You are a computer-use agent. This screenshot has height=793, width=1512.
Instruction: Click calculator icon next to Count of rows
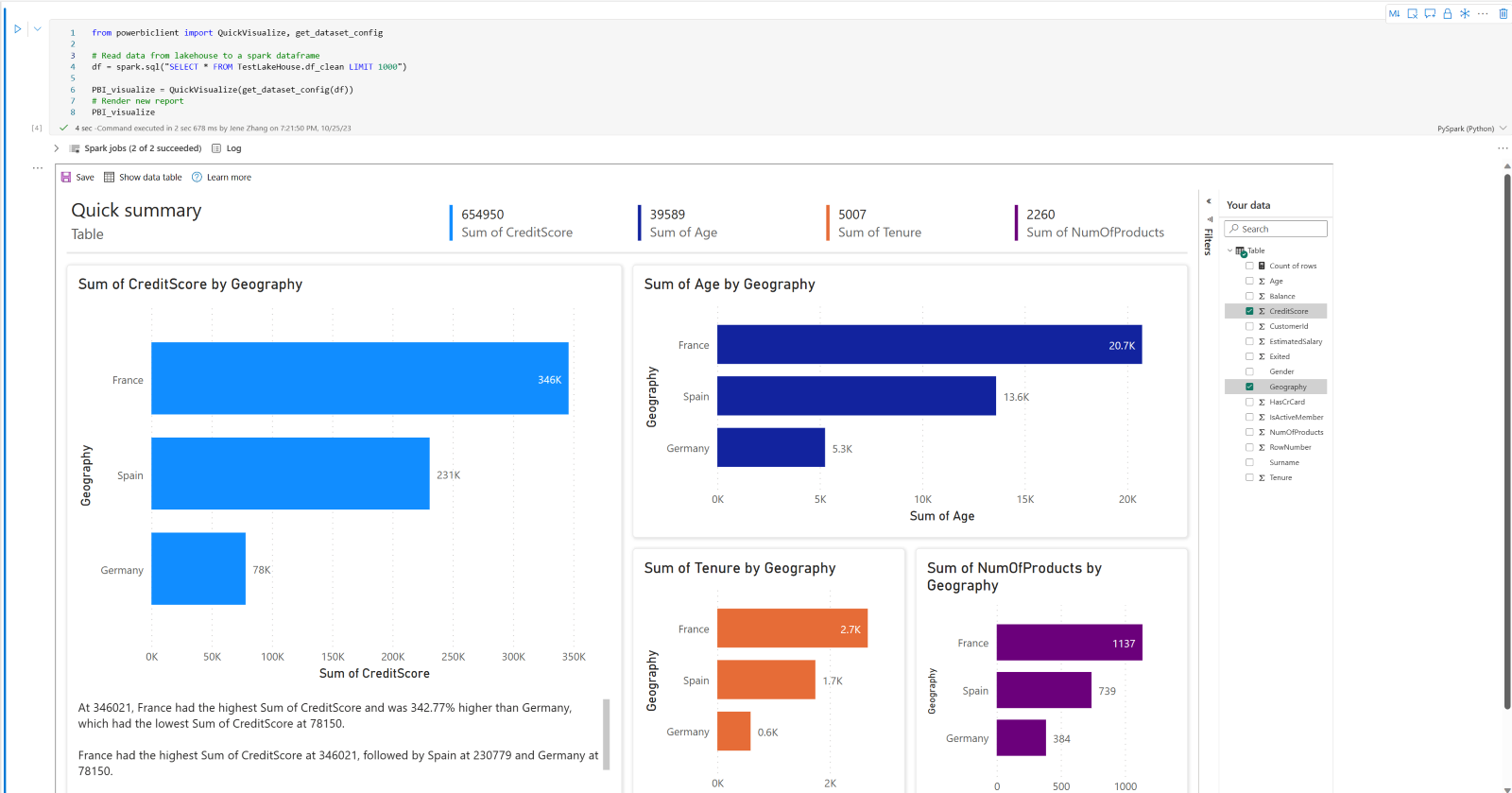tap(1262, 266)
